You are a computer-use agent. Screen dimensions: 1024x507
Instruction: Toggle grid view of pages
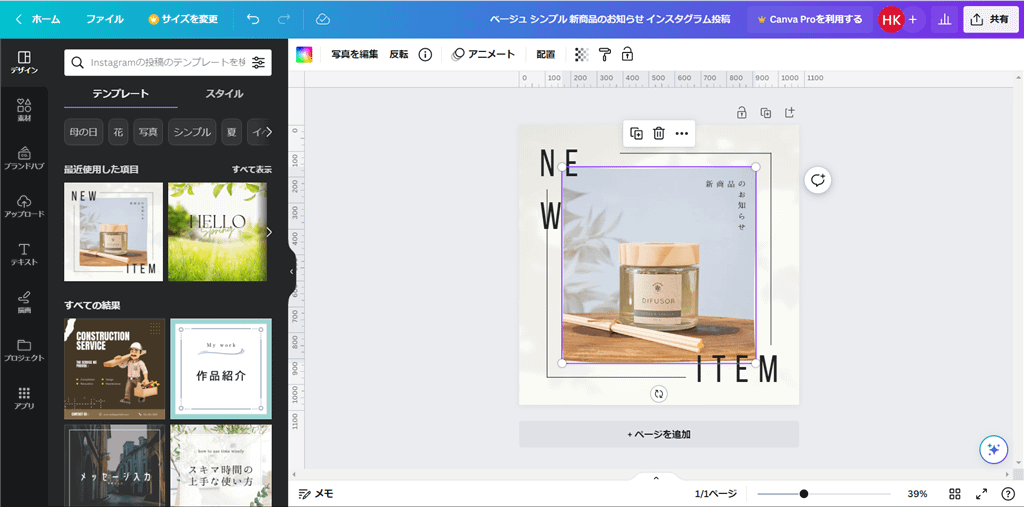coord(955,494)
